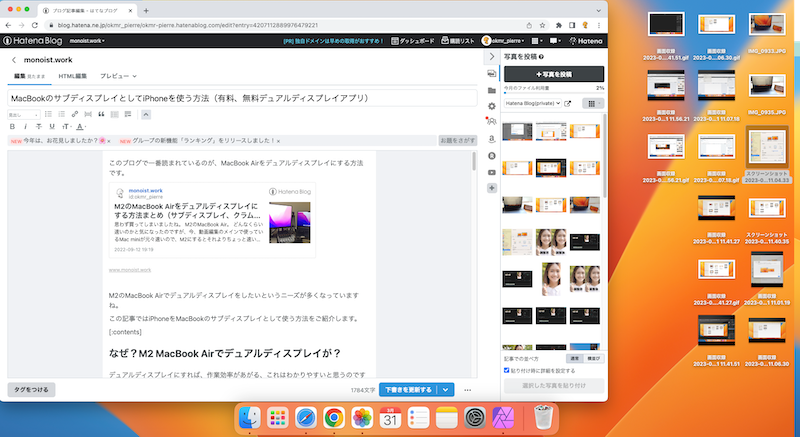
Task: Dismiss the ランキング release notification
Action: coord(279,141)
